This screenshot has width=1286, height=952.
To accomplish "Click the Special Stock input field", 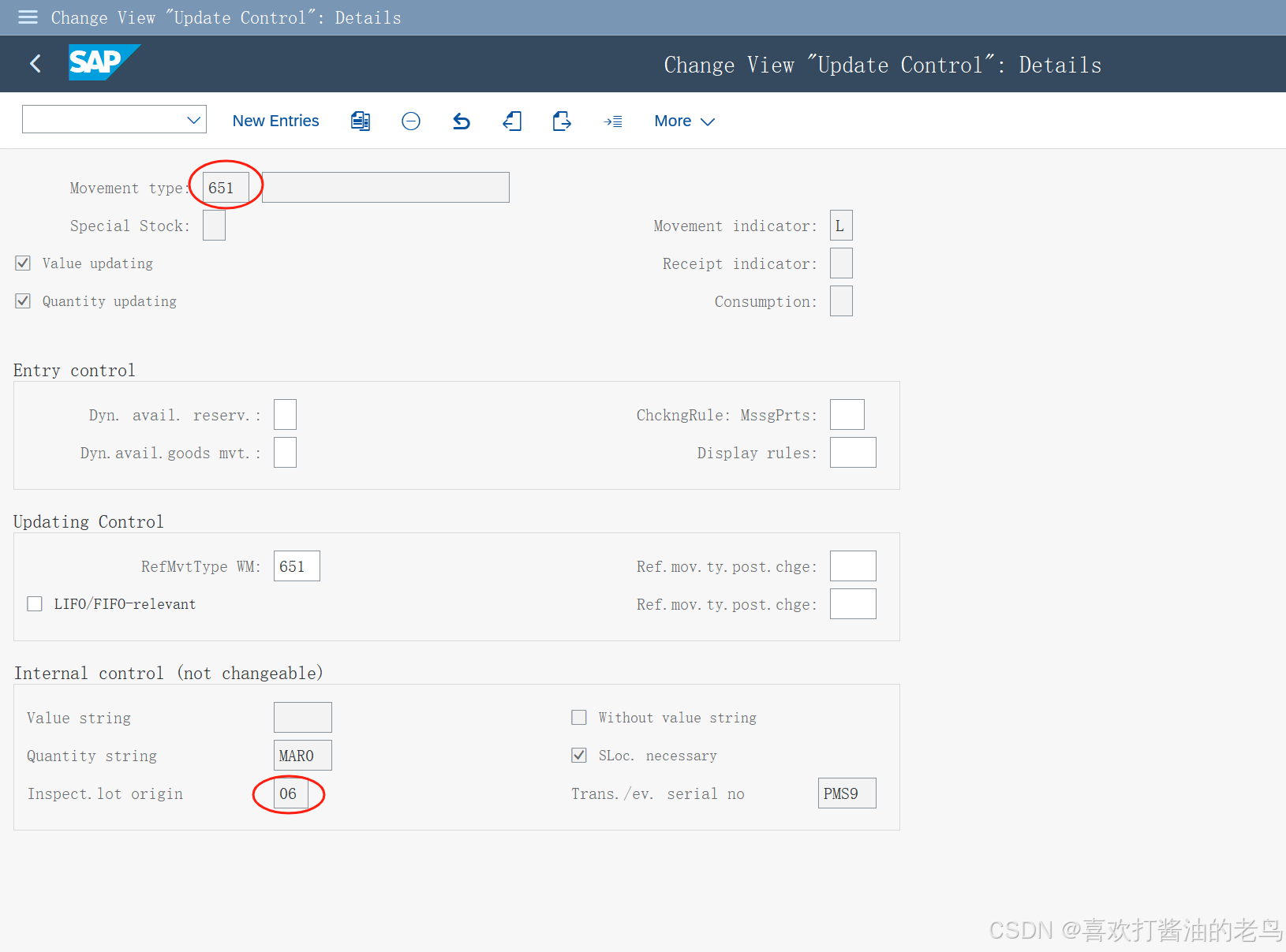I will [214, 225].
